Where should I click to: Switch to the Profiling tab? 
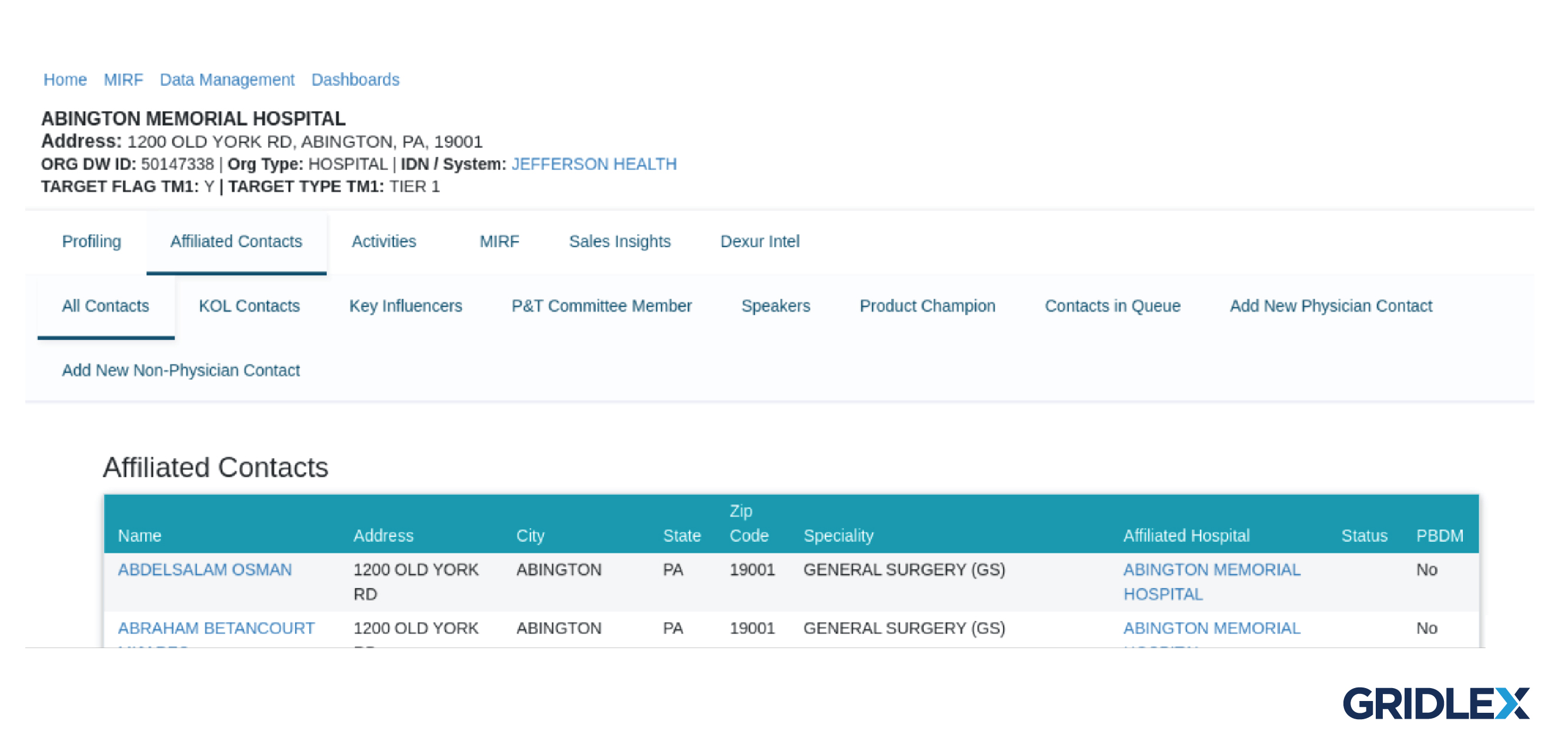pyautogui.click(x=91, y=242)
